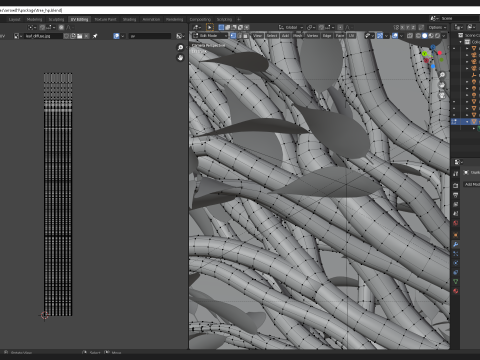Toggle X-ray in 3D viewport
The width and height of the screenshot is (480, 360).
pos(409,36)
